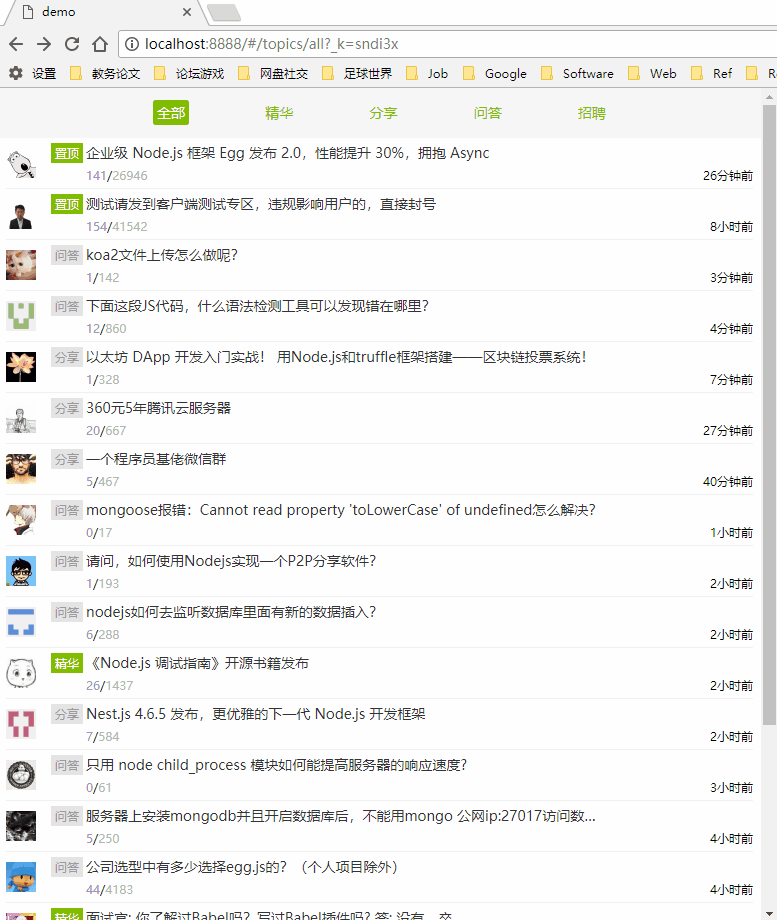Click green identicon beside 下面这段JS代码
This screenshot has height=920, width=777.
[21, 316]
